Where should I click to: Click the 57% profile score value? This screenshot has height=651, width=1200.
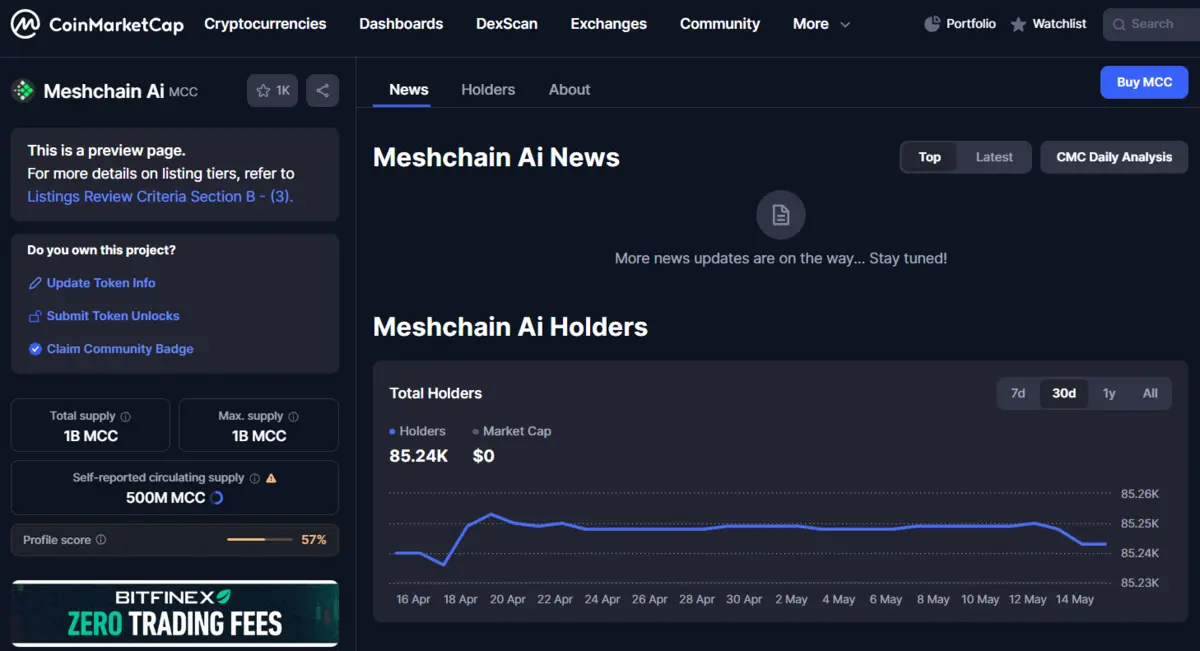(x=314, y=540)
